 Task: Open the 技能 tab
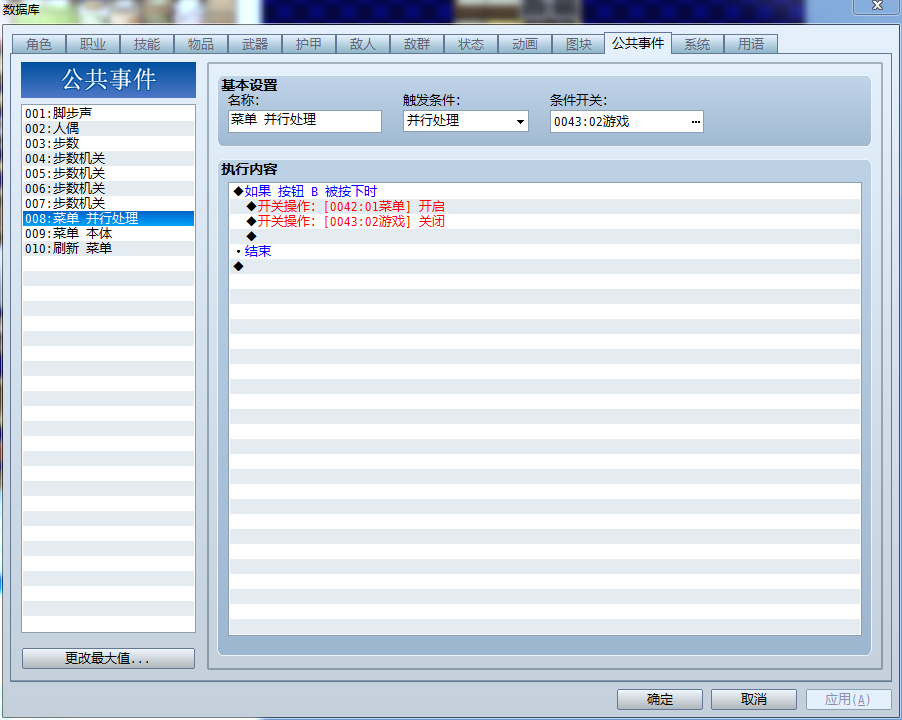click(147, 44)
